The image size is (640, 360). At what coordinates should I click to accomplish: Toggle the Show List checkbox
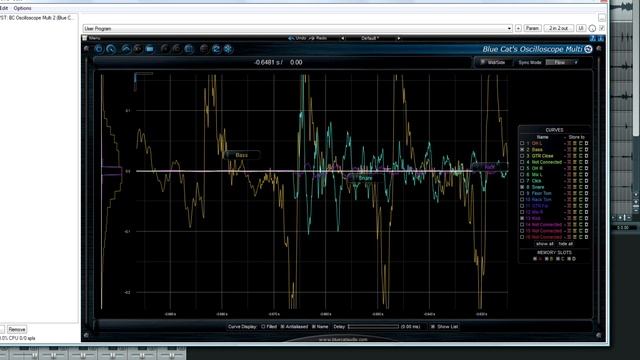pos(433,327)
